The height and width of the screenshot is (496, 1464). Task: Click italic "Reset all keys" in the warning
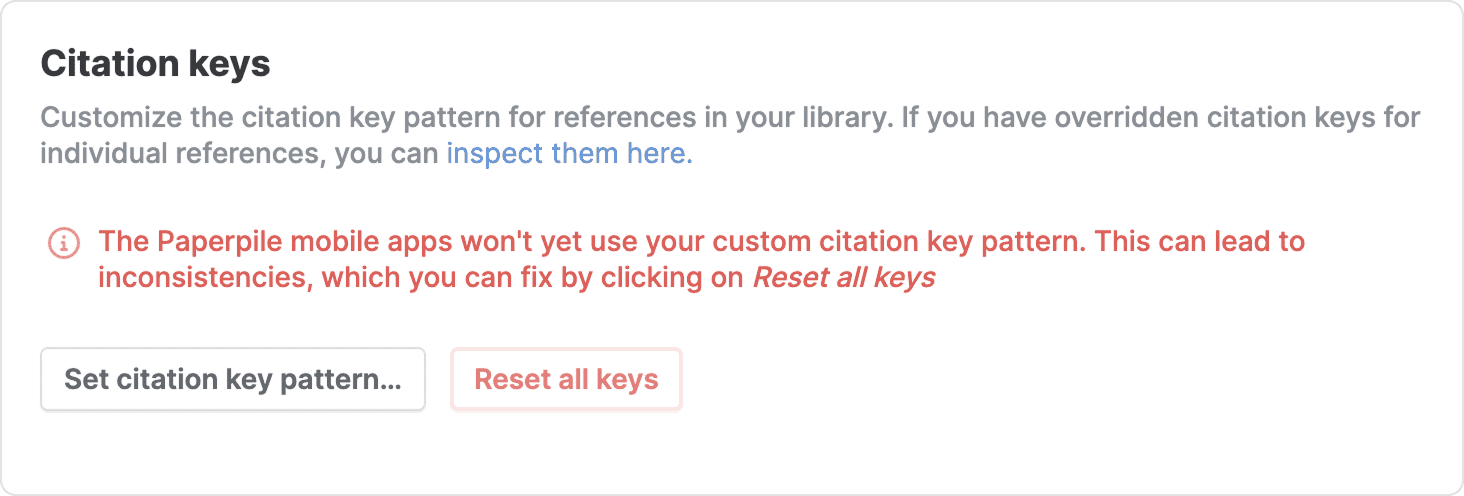tap(843, 277)
